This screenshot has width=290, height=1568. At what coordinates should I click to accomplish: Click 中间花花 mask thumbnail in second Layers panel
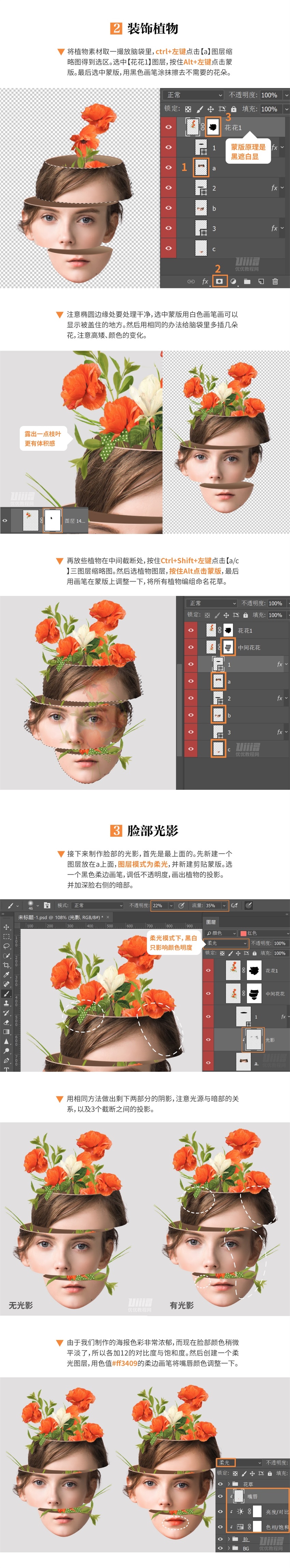click(x=228, y=647)
